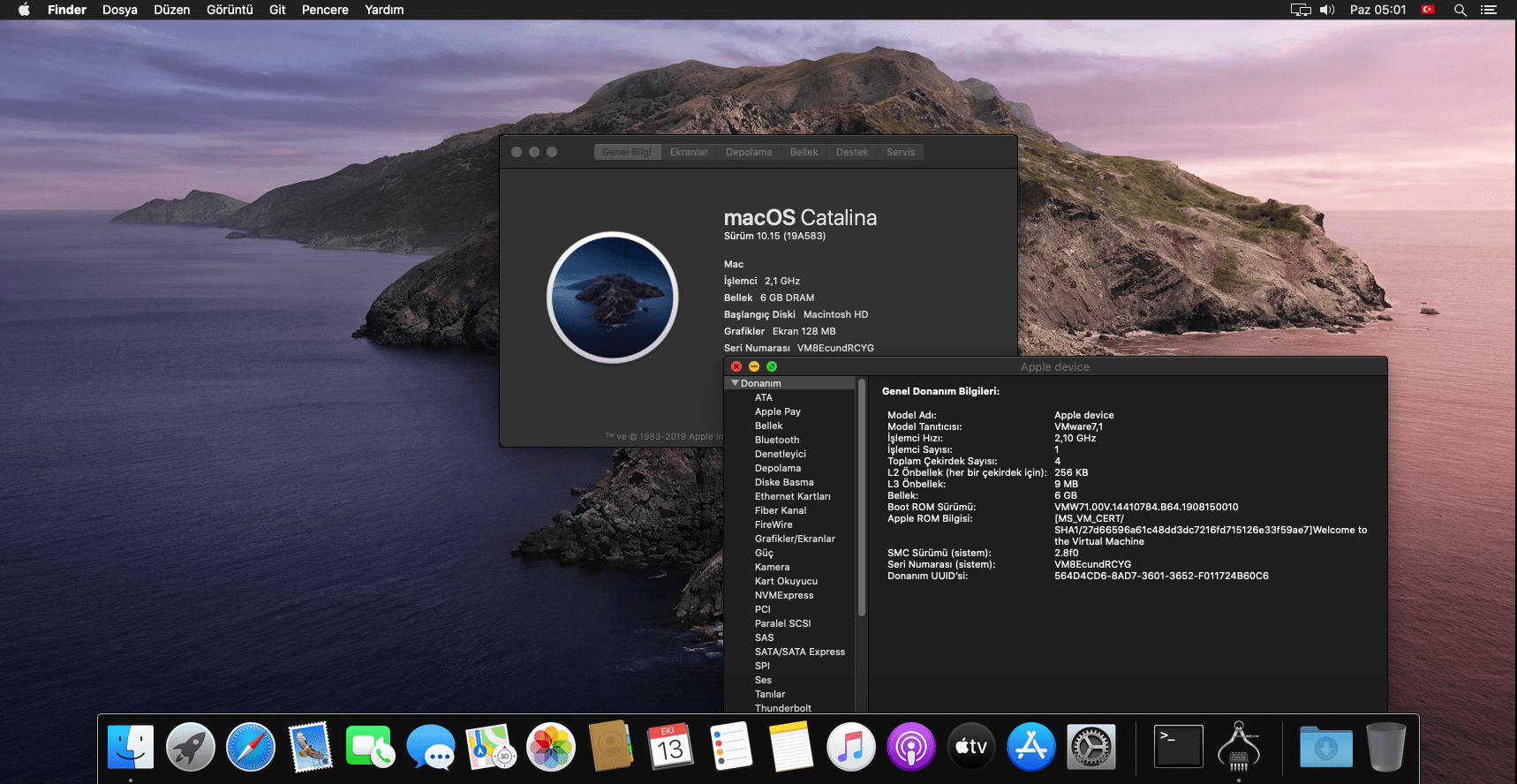
Task: Collapse the Donanım tree section
Action: (x=735, y=383)
